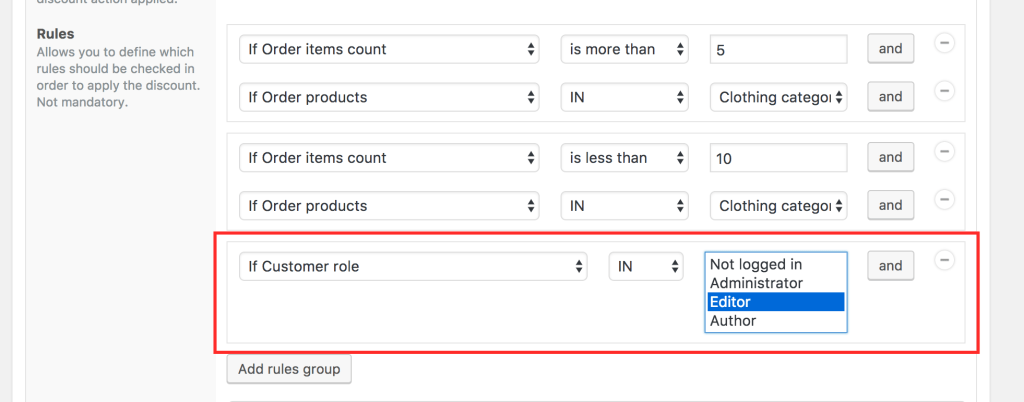This screenshot has width=1024, height=402.
Task: Delete the Customer role rule using minus icon
Action: 944,260
